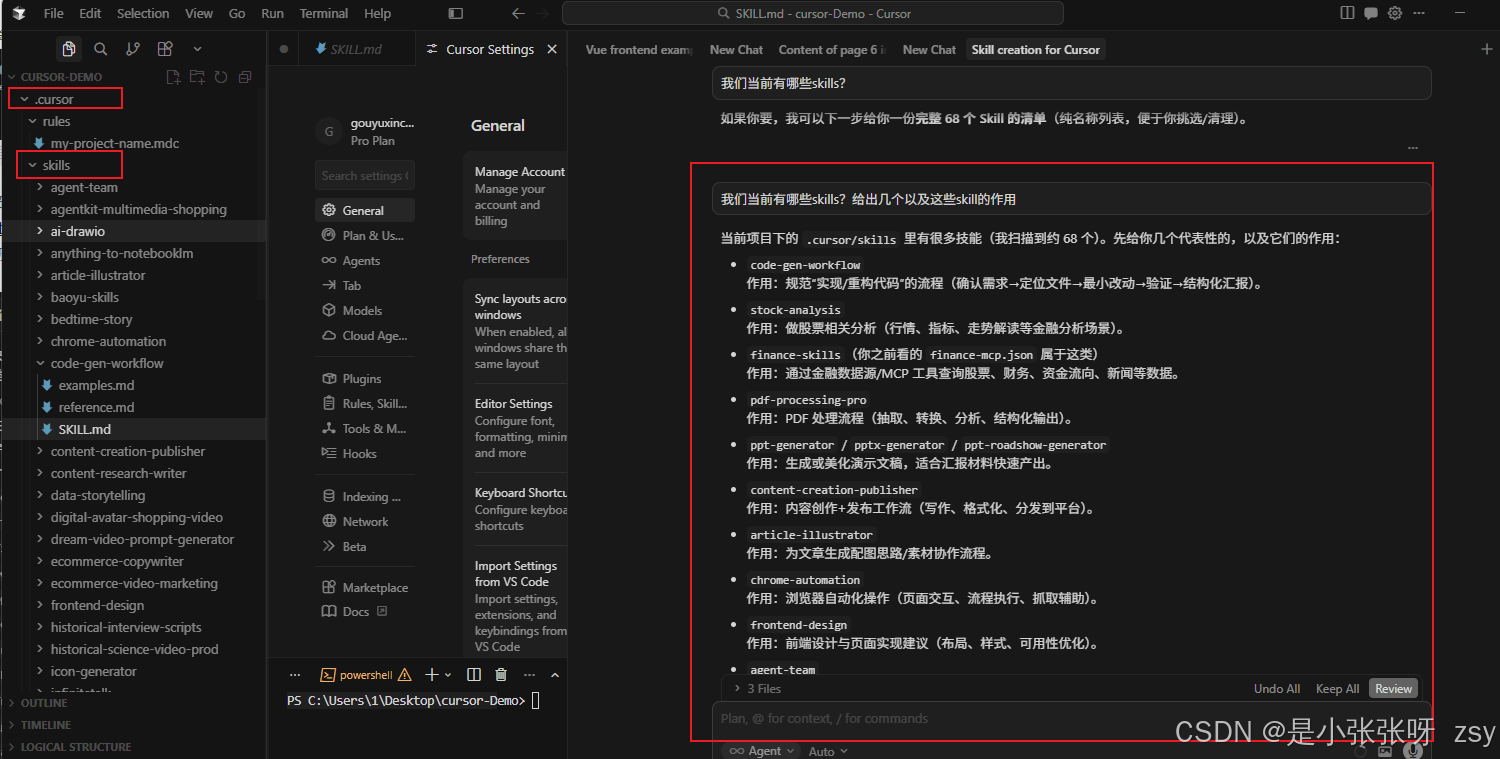
Task: Expand code-gen-workflow folder contents
Action: [107, 362]
